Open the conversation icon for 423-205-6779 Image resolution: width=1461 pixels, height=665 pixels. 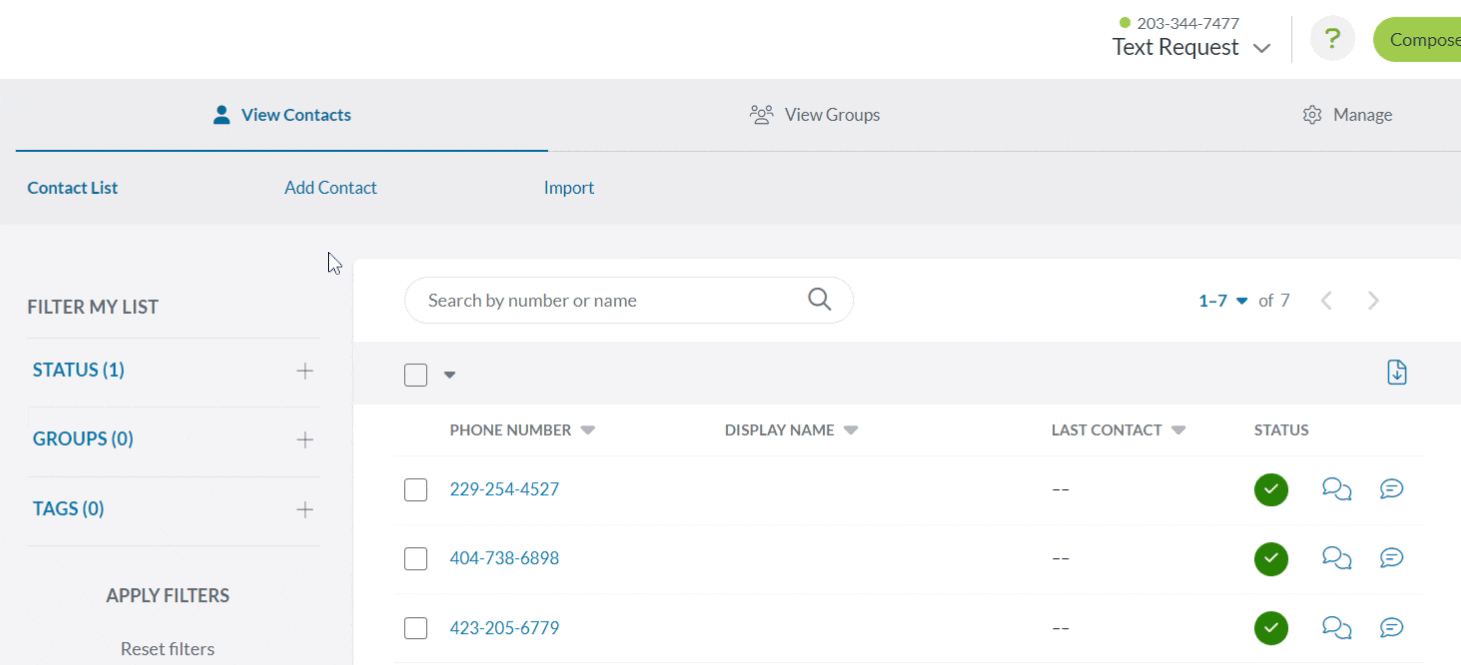pyautogui.click(x=1337, y=628)
